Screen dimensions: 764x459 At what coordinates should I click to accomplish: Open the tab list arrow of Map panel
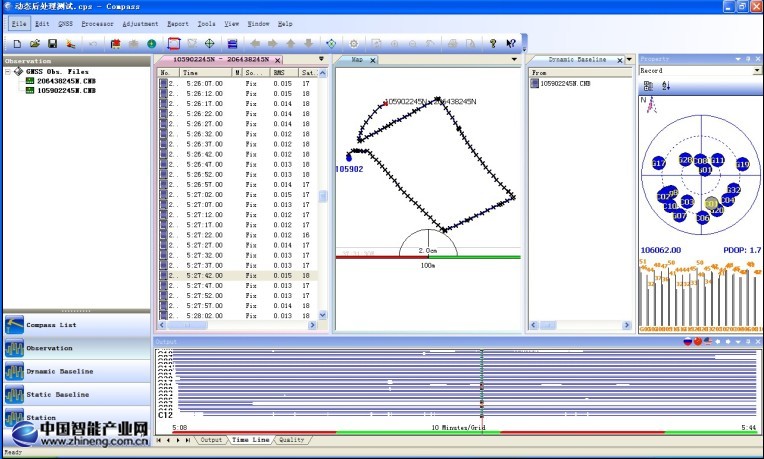click(x=516, y=60)
